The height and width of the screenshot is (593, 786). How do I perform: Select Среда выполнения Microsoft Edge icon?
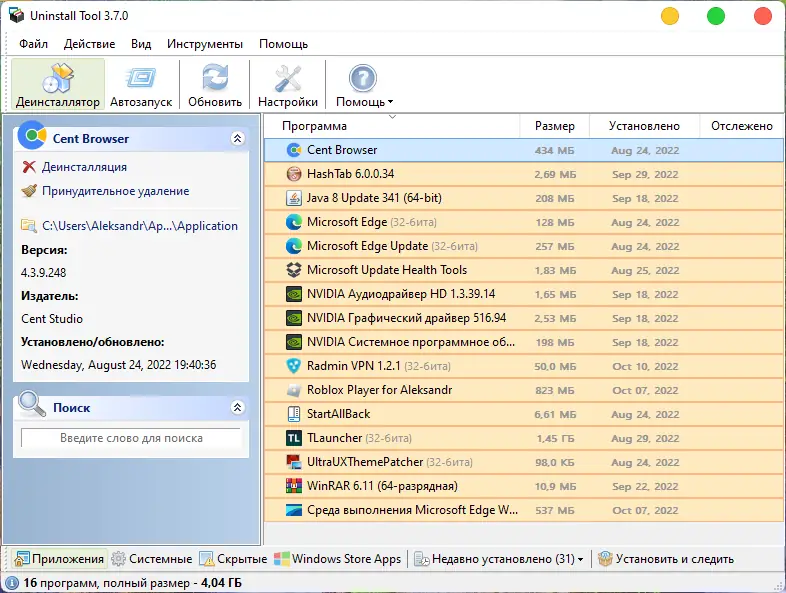pyautogui.click(x=294, y=510)
